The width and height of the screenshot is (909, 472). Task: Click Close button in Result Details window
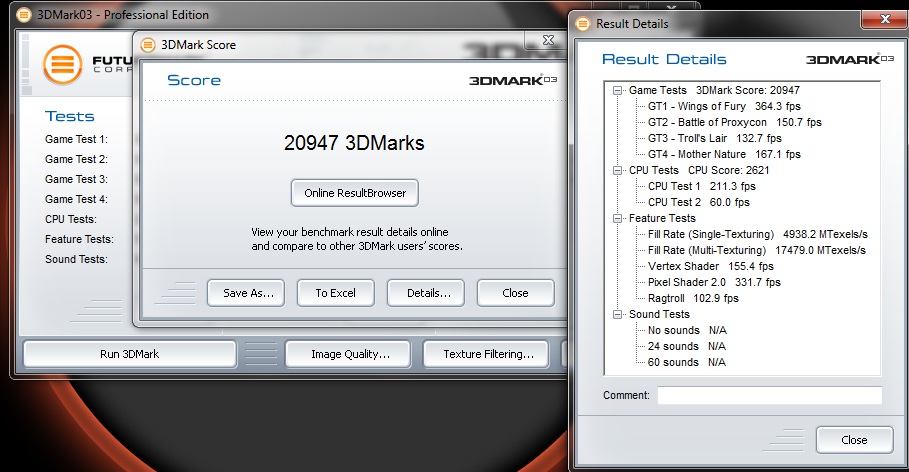[855, 440]
